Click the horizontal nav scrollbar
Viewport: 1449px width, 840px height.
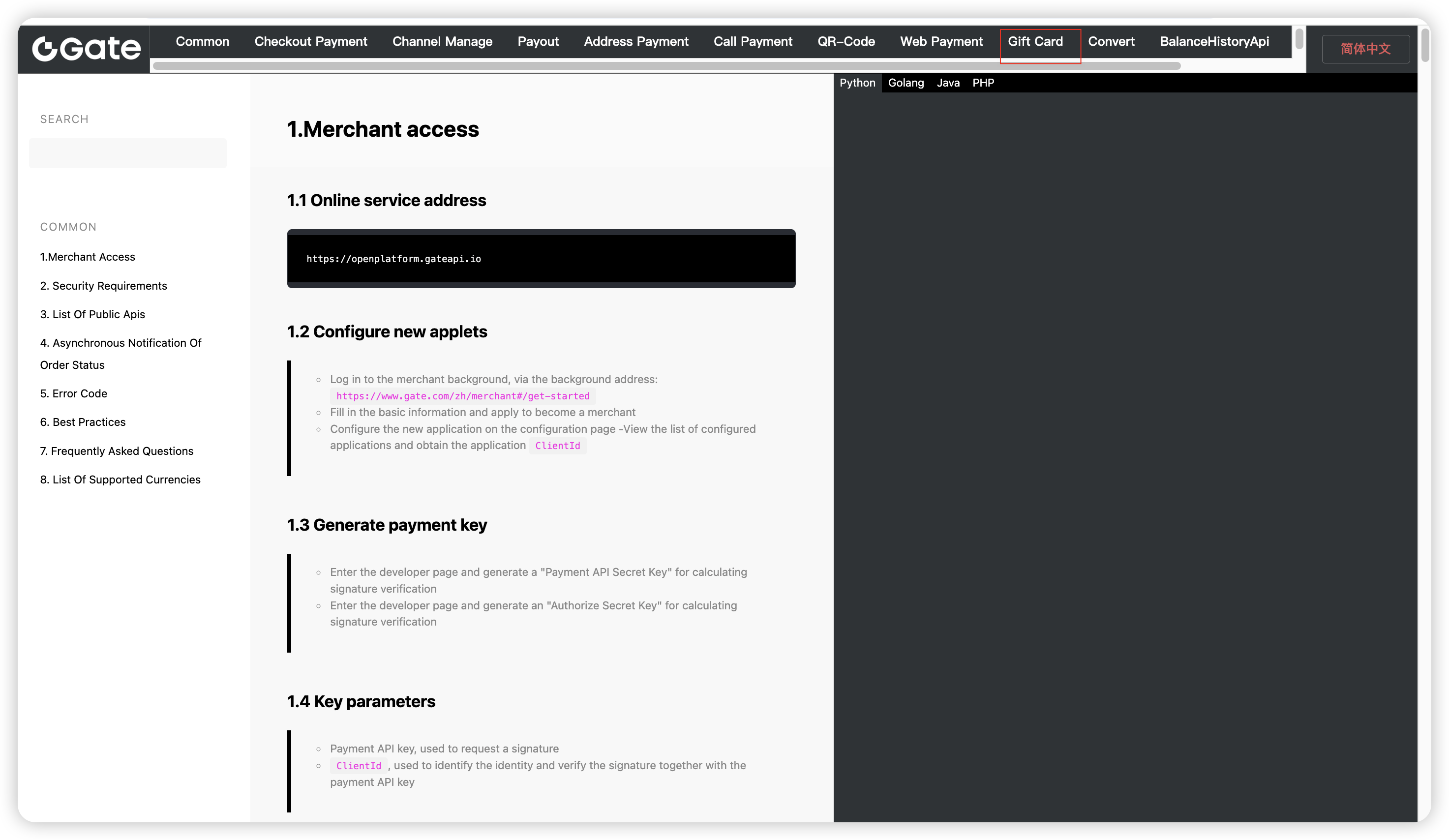666,66
